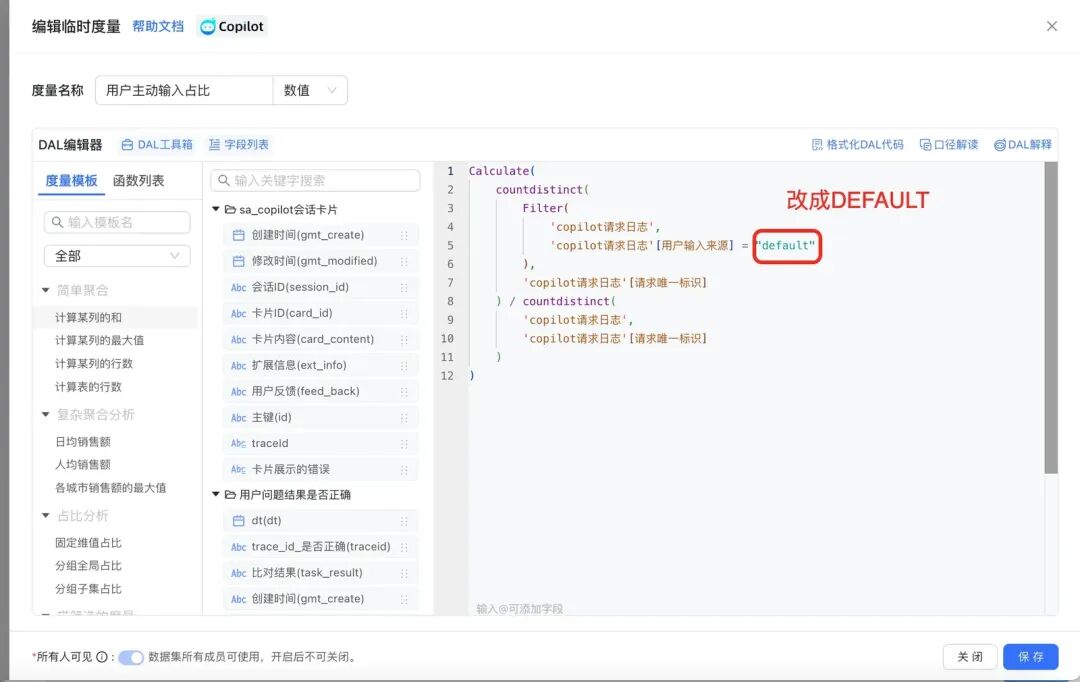Click the DAL解释 icon
Screen dimensions: 1080x682
click(999, 145)
